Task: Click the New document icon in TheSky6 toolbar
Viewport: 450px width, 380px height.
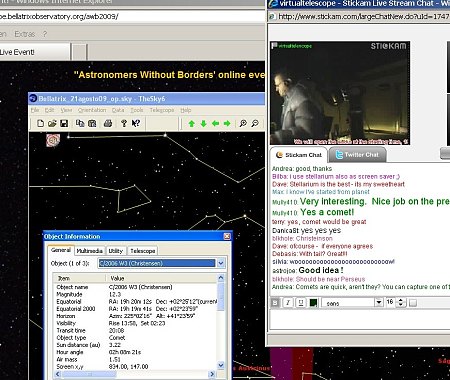Action: 40,123
